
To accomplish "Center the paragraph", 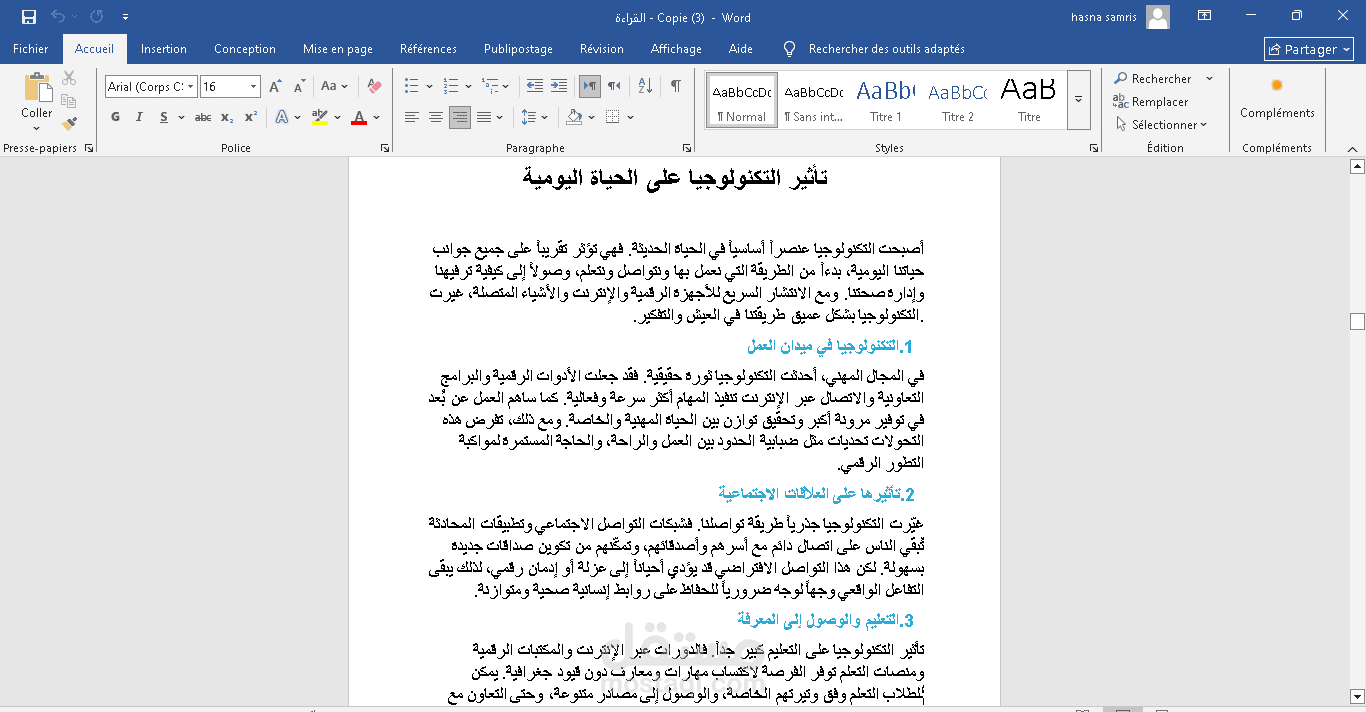I will [436, 117].
